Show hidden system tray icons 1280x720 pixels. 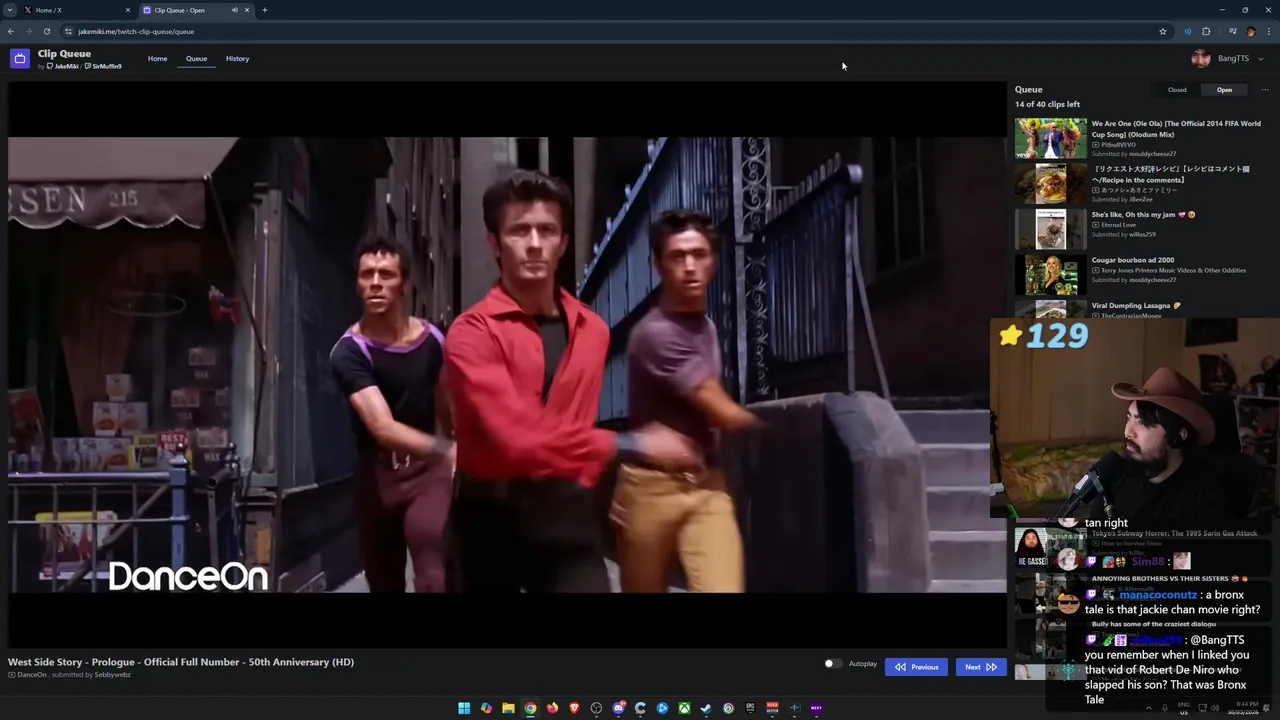point(1148,708)
